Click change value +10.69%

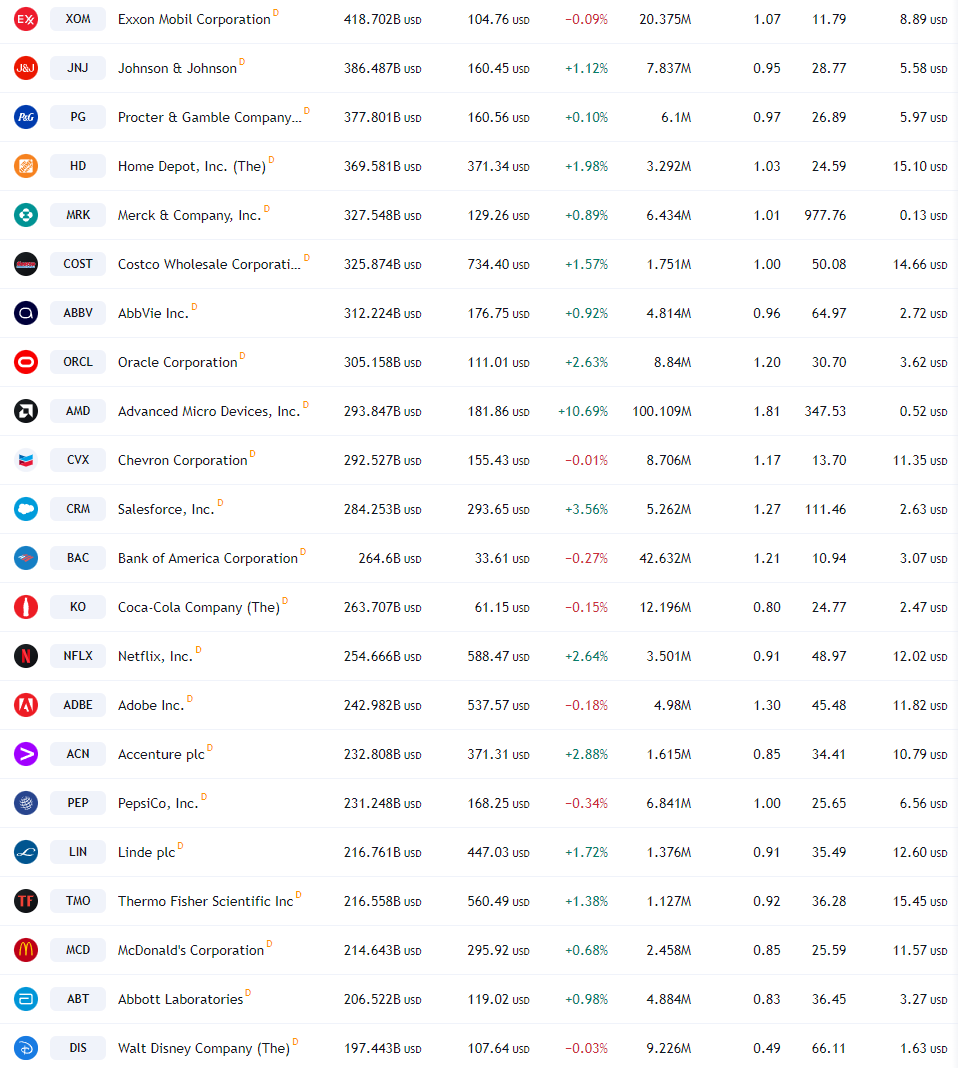pyautogui.click(x=582, y=412)
